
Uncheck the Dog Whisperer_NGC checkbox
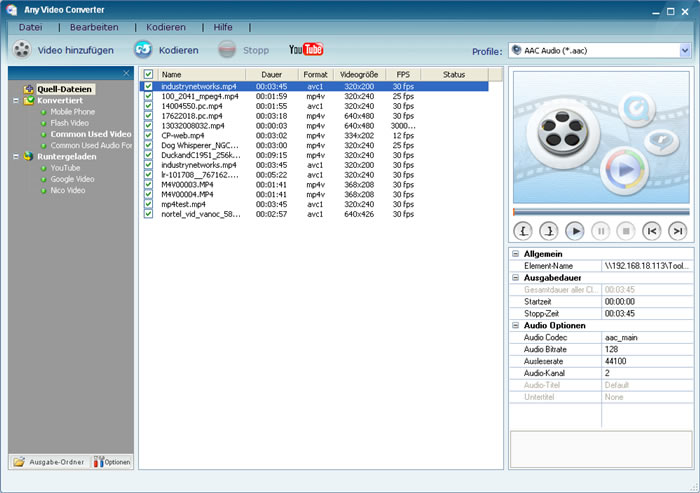pos(148,145)
